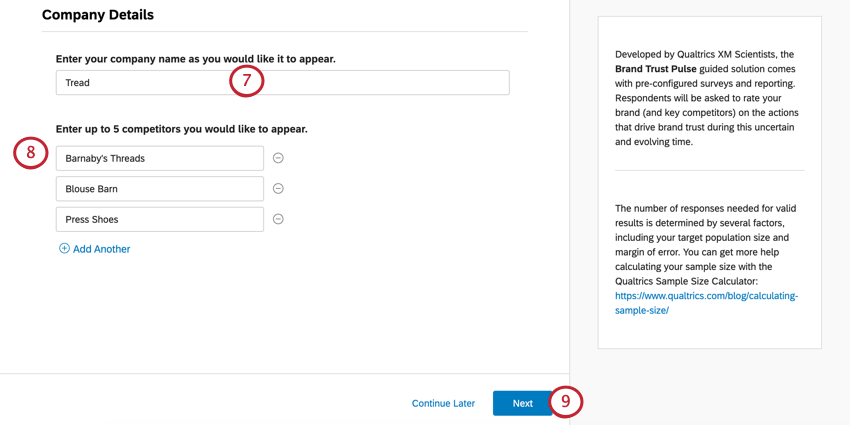Edit the Barnaby's Threads competitor field
850x425 pixels.
click(x=160, y=158)
